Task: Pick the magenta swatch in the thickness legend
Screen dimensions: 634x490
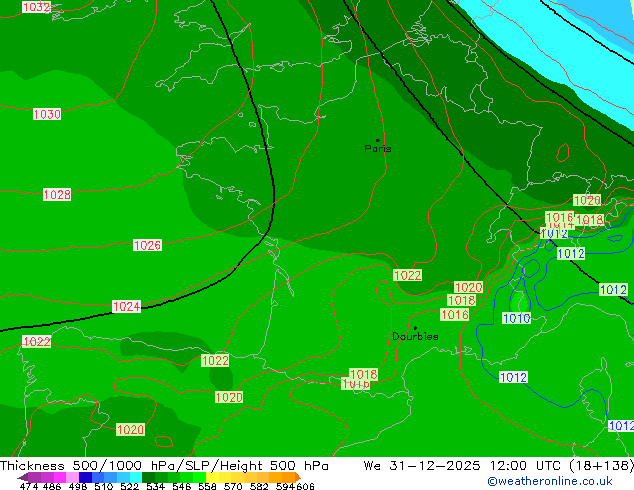Action: pyautogui.click(x=60, y=477)
